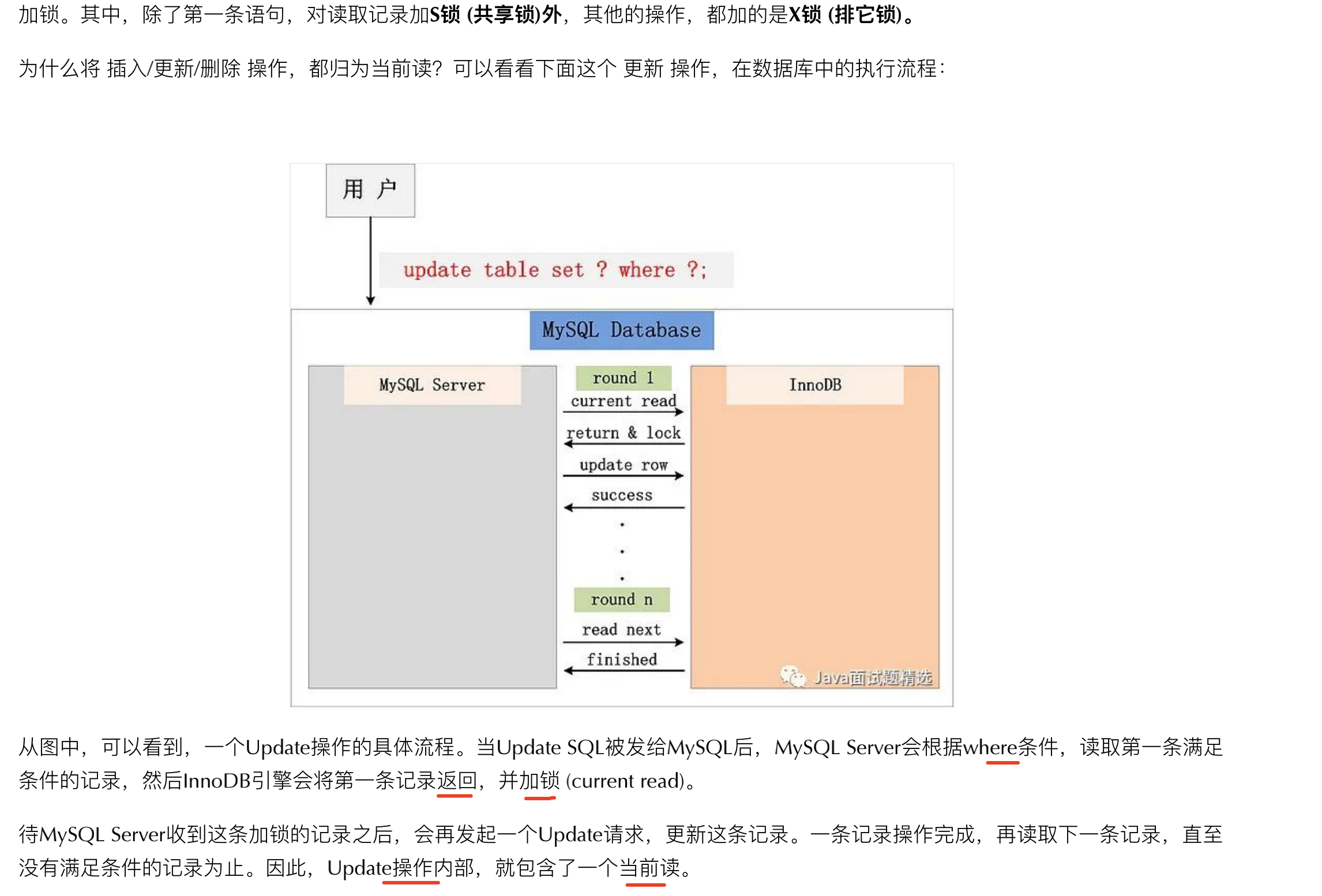Click the bold 'S锁 (共享锁)外' text
The height and width of the screenshot is (896, 1322).
click(x=496, y=14)
